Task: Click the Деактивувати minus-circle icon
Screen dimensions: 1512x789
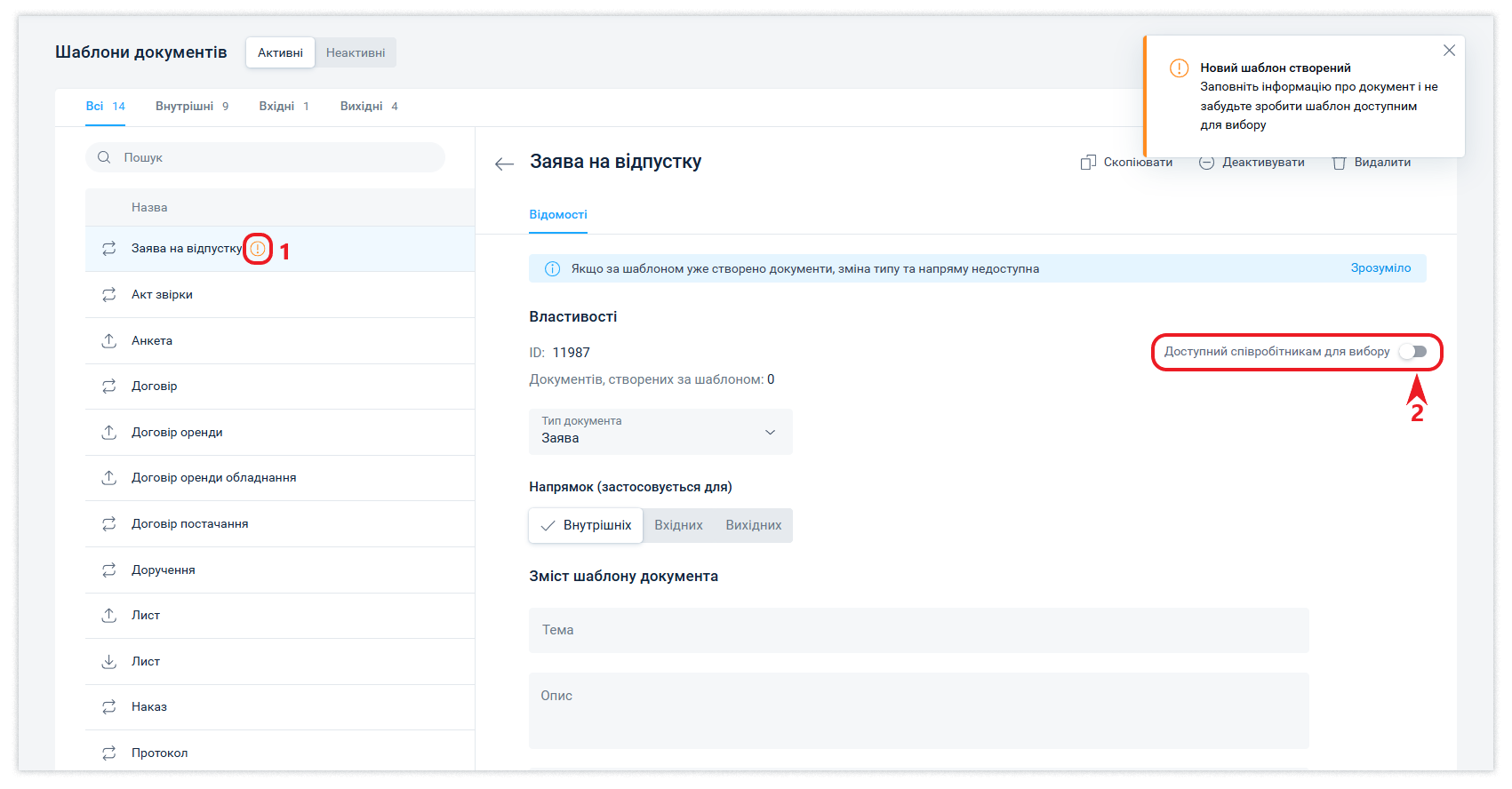Action: (1206, 163)
